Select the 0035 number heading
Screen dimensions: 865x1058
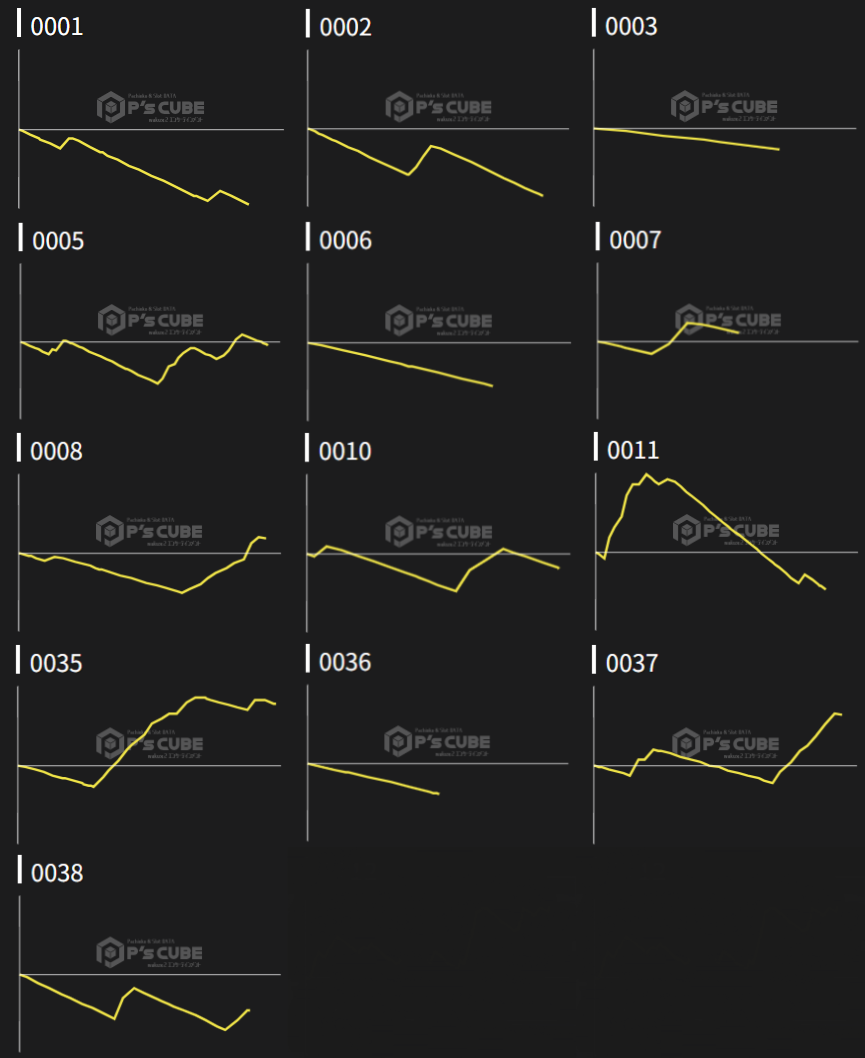57,662
